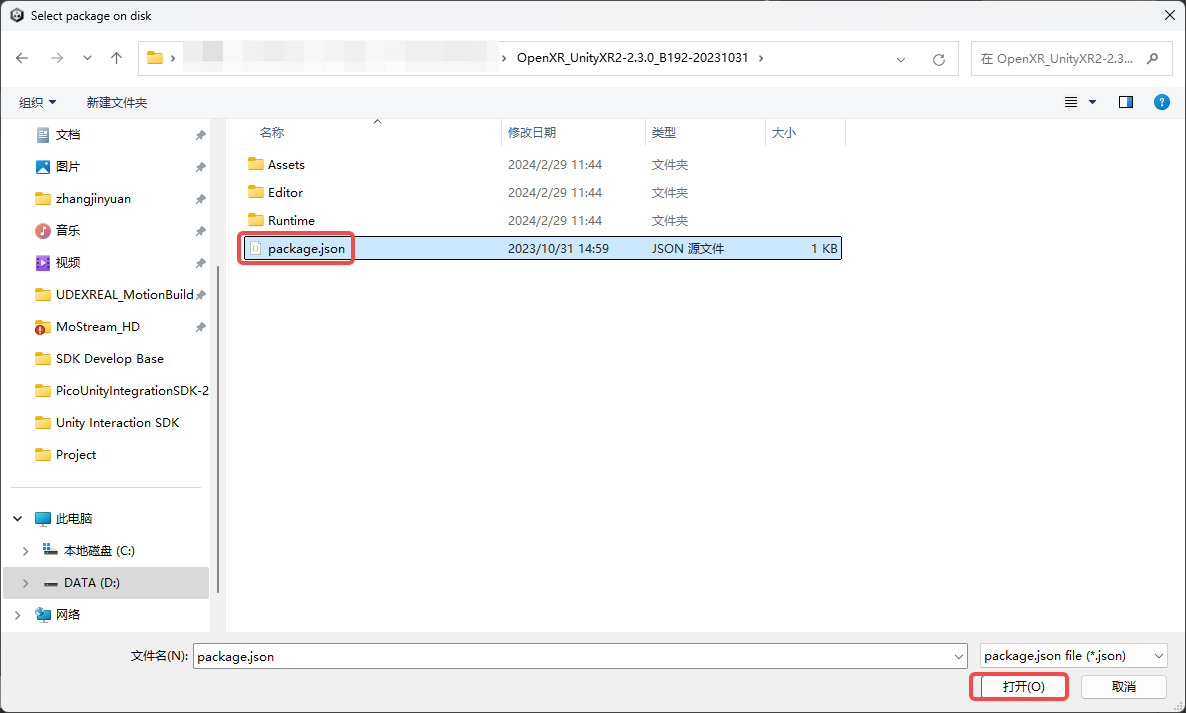Click the Up one level arrow
The height and width of the screenshot is (713, 1186).
(116, 58)
